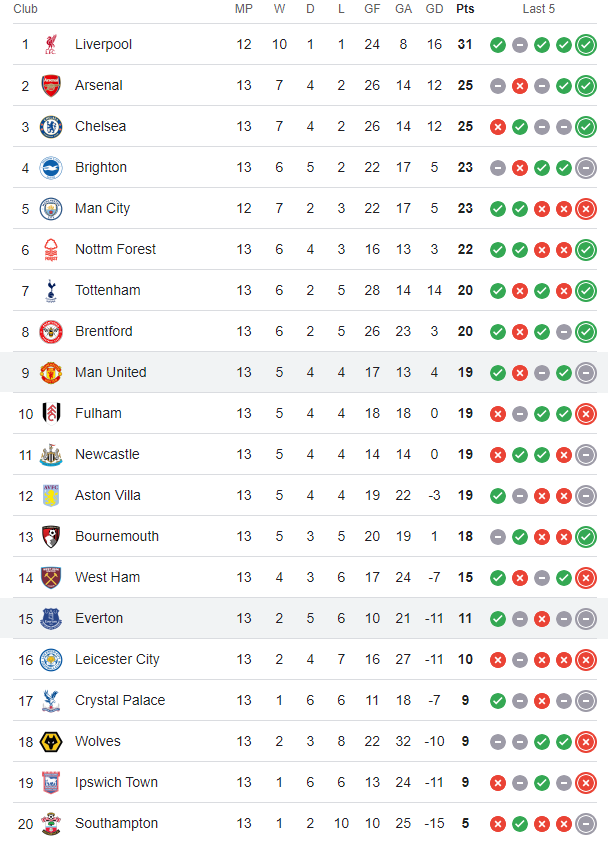Click the Chelsea club crest icon
Viewport: 608px width, 844px height.
50,126
